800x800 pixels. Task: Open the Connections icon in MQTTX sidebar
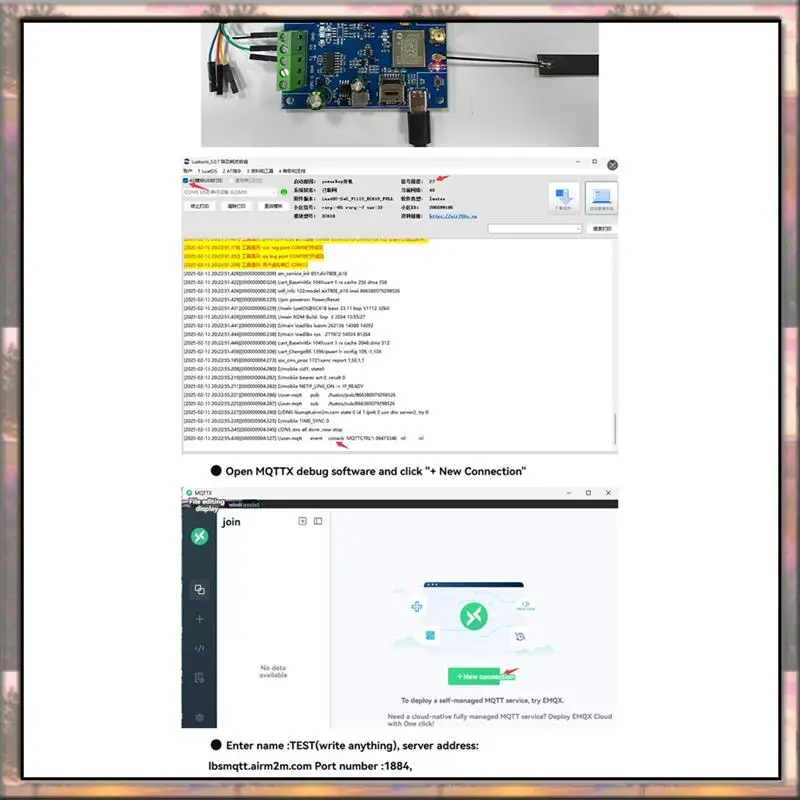click(x=199, y=590)
